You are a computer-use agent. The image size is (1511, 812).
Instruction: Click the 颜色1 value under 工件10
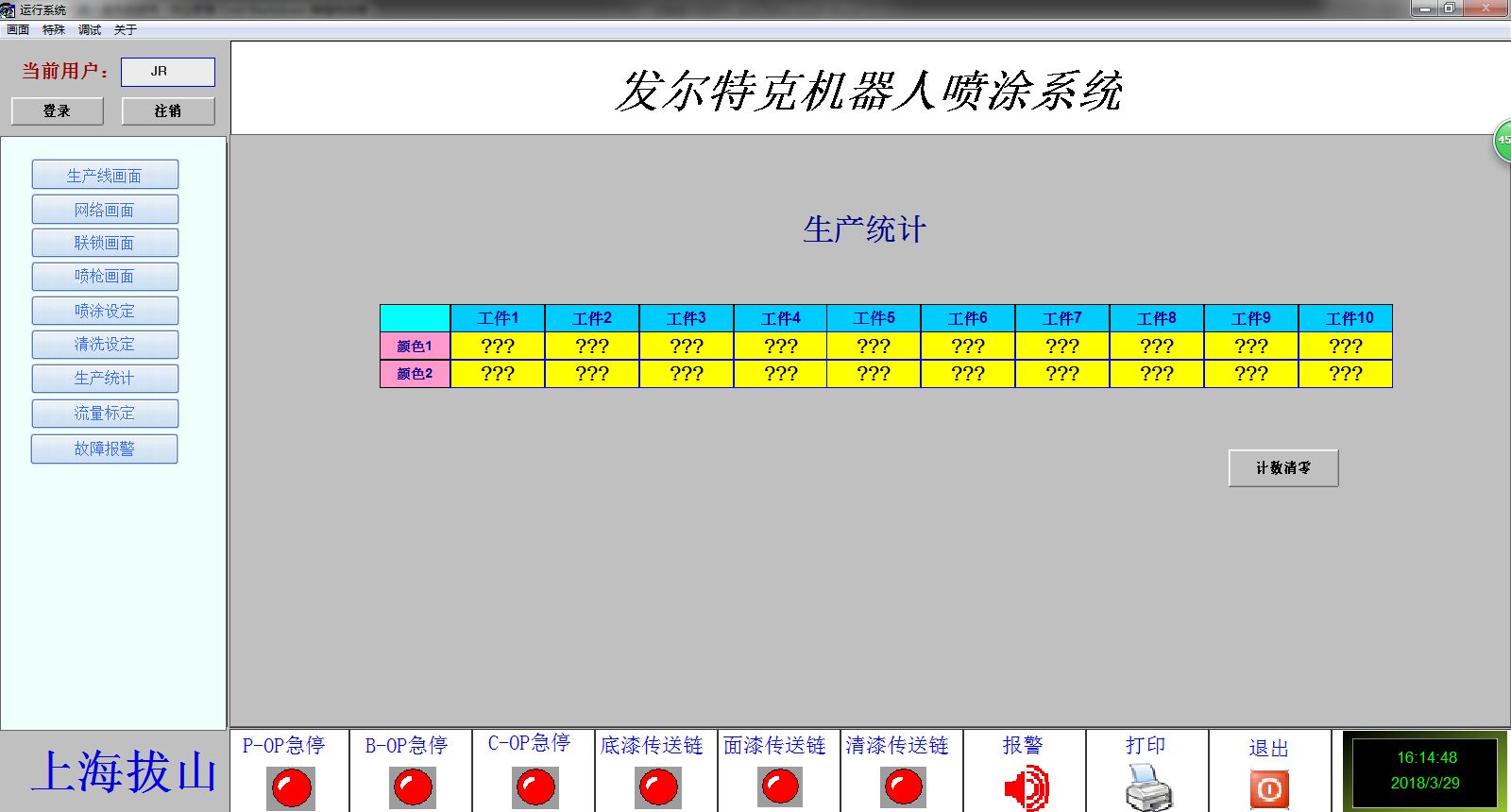click(1346, 346)
